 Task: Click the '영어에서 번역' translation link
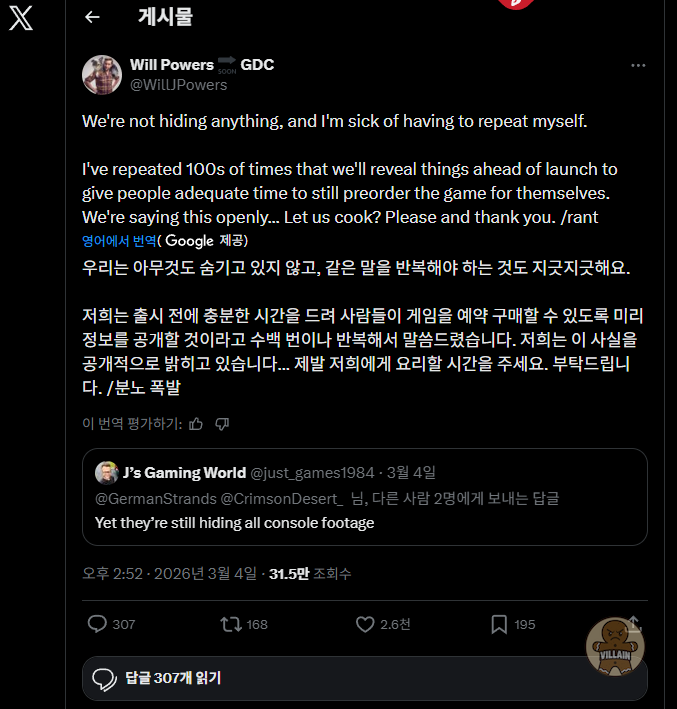click(120, 241)
